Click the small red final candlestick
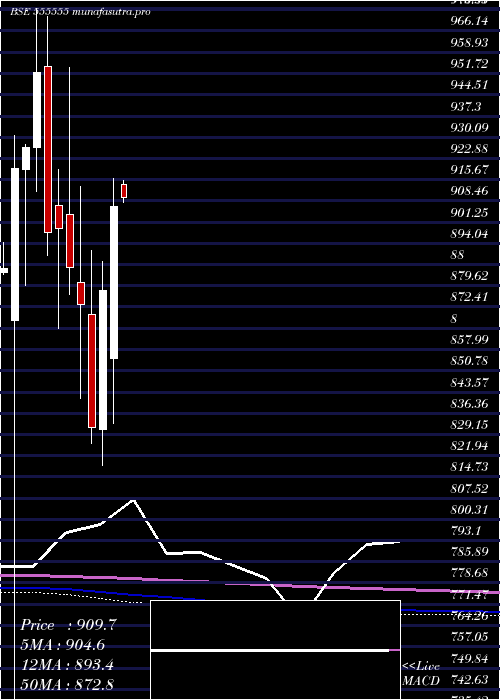The height and width of the screenshot is (700, 500). pyautogui.click(x=124, y=191)
